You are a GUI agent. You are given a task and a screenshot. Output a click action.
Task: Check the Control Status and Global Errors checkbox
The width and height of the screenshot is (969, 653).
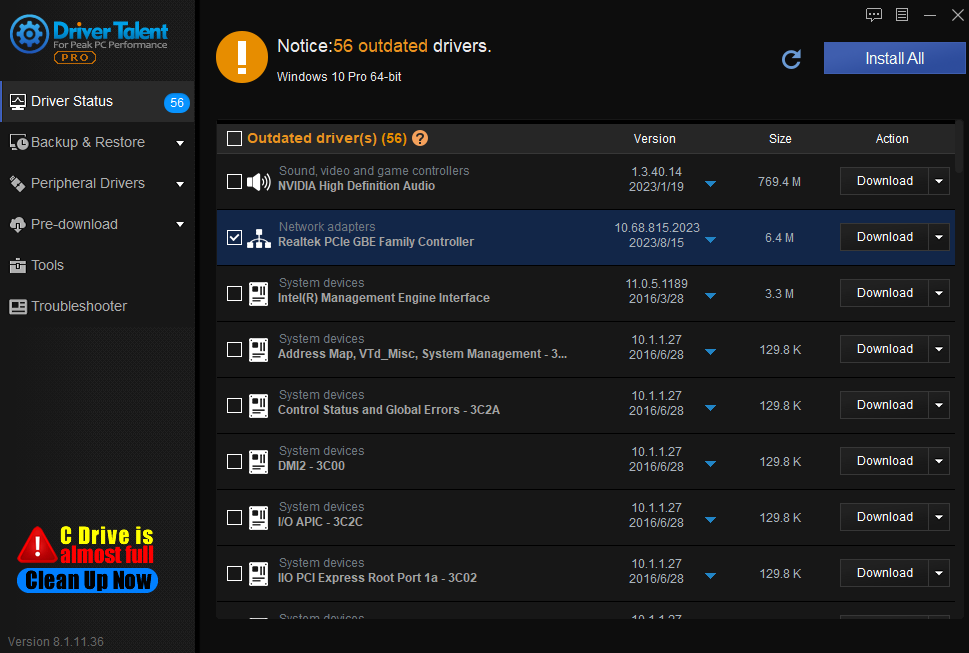(234, 406)
